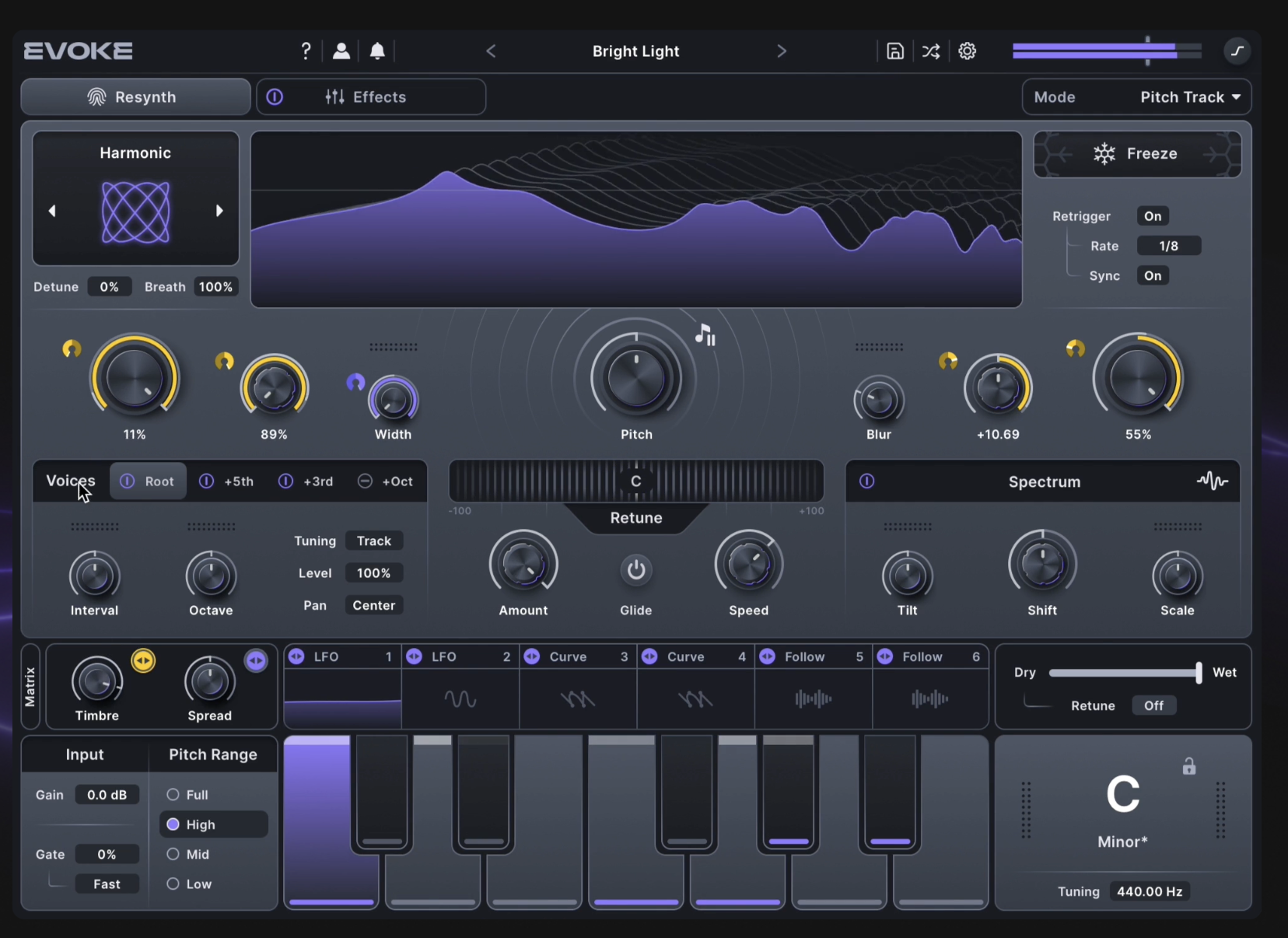Open settings gear icon

click(967, 51)
